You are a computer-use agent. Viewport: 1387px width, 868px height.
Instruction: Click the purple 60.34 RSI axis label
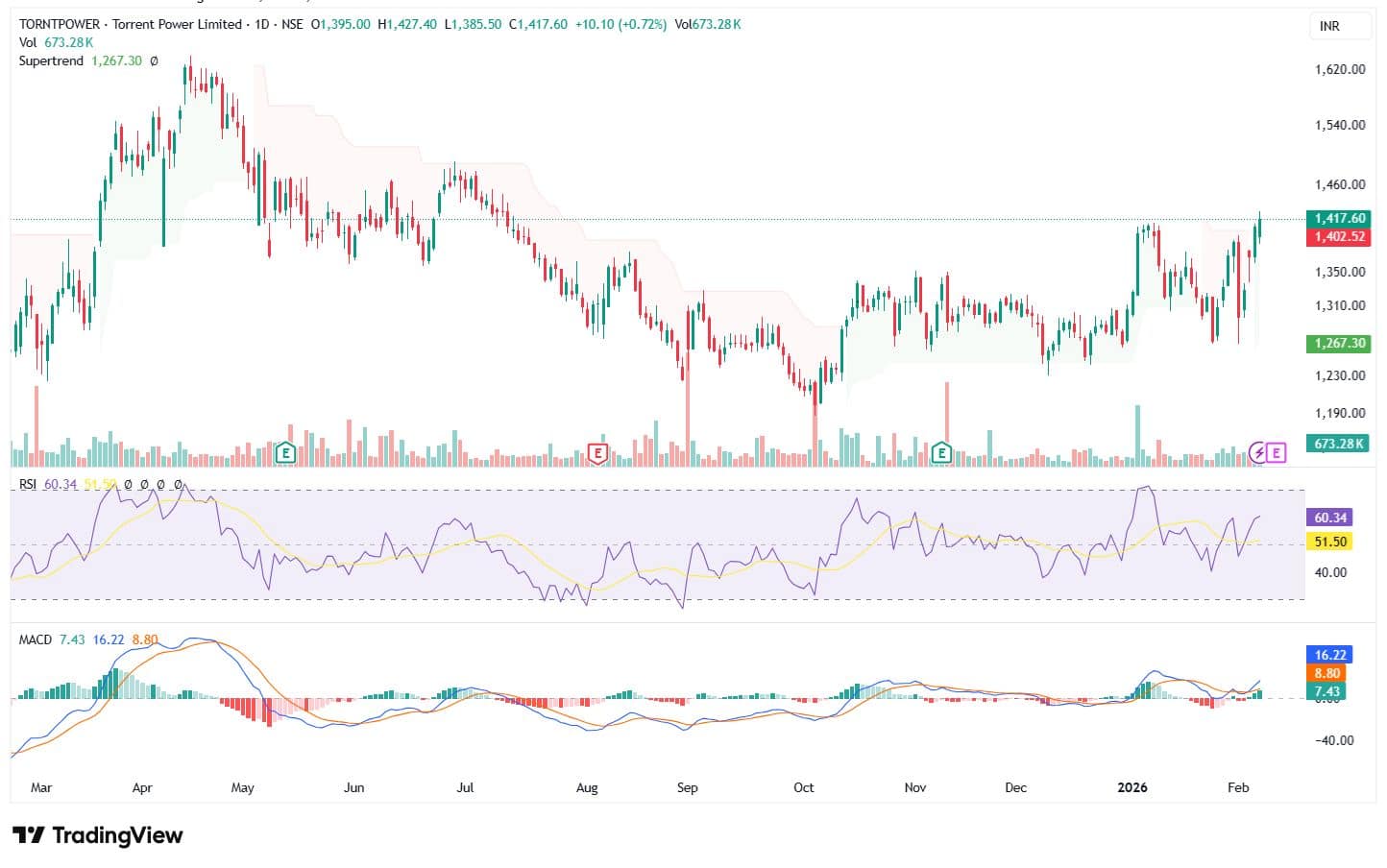point(1330,518)
